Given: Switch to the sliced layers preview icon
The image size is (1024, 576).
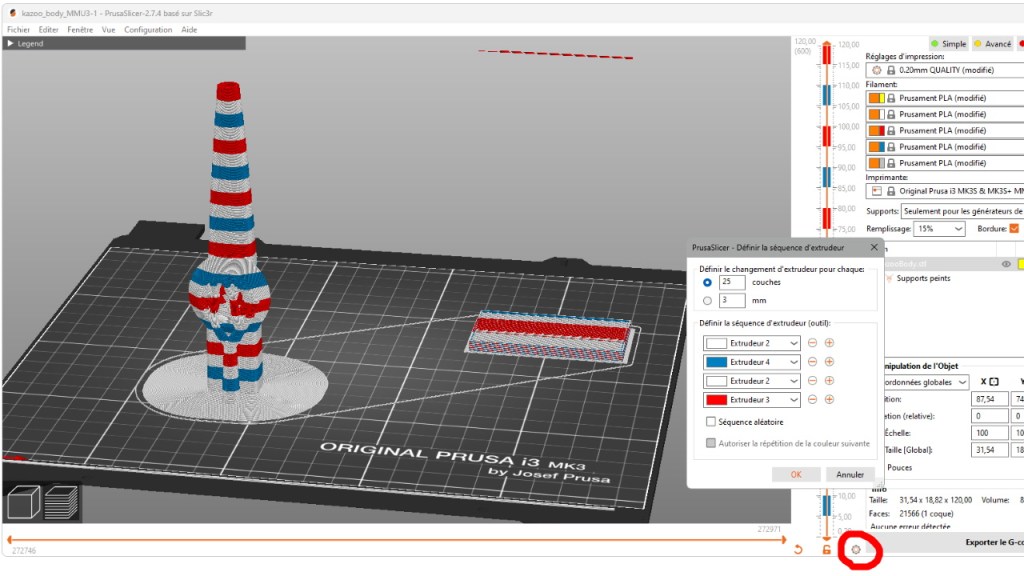Looking at the screenshot, I should (x=60, y=501).
